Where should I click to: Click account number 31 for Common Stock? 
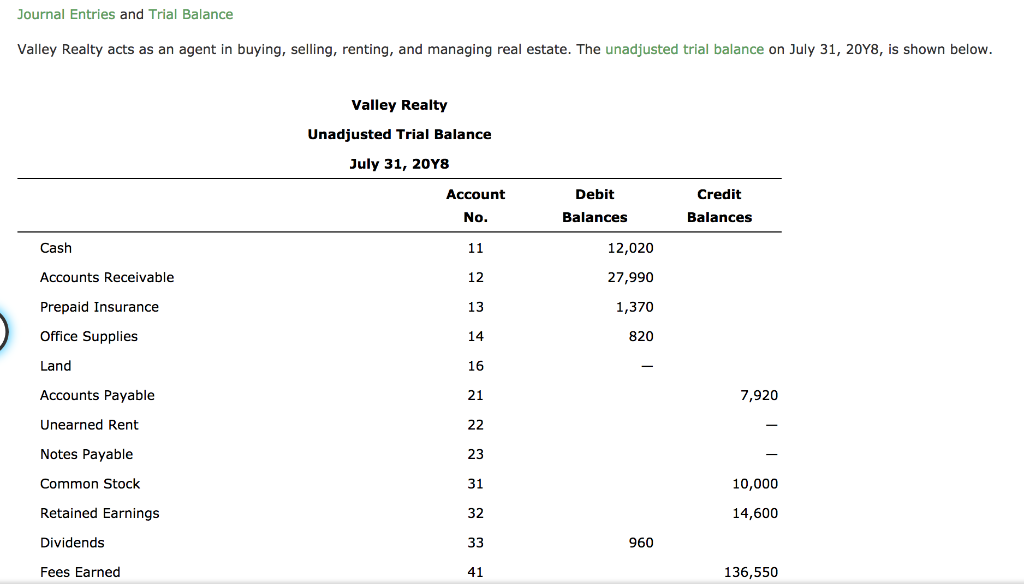click(x=475, y=483)
